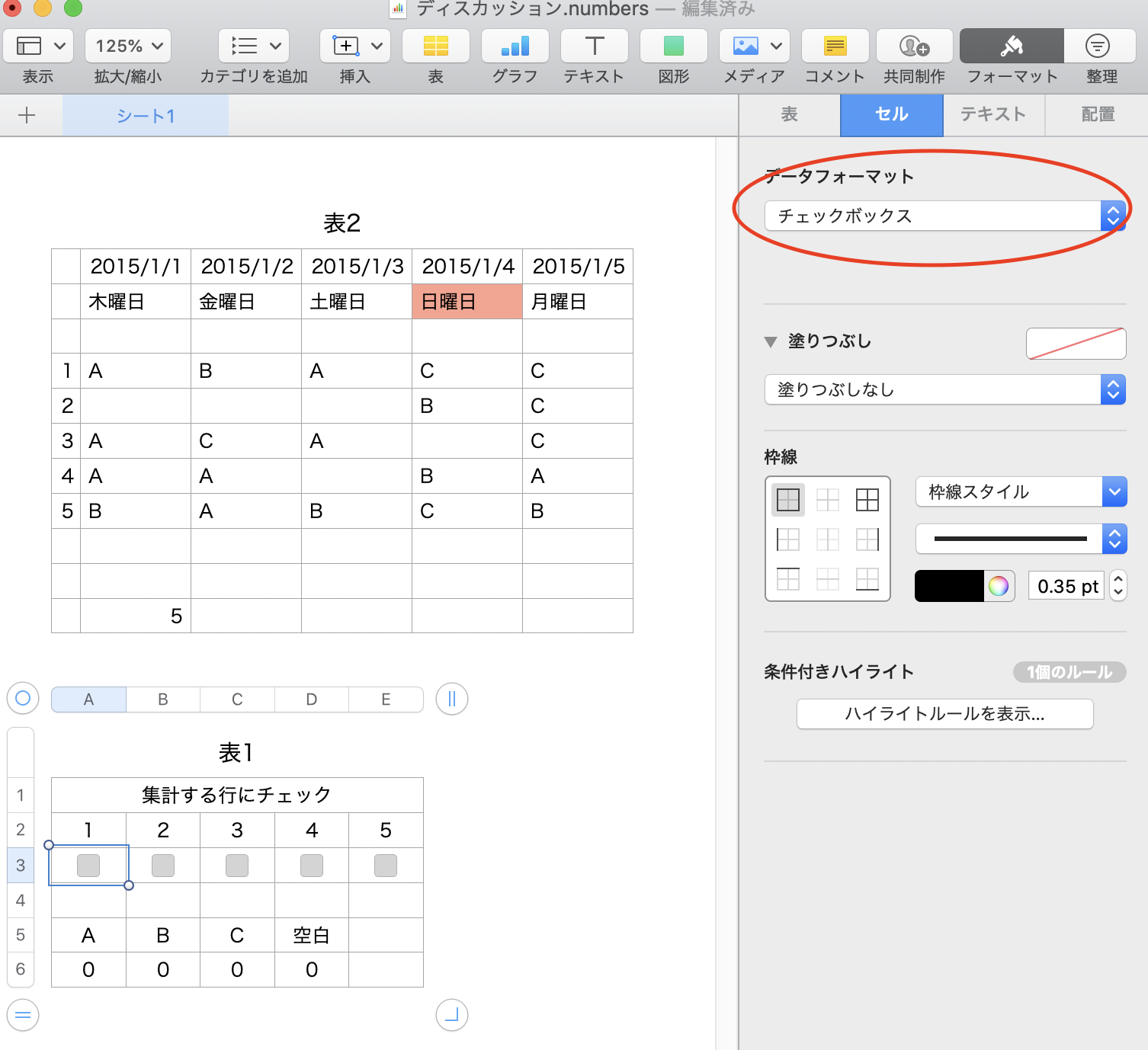Switch to the テキスト inspector tab

tap(993, 115)
